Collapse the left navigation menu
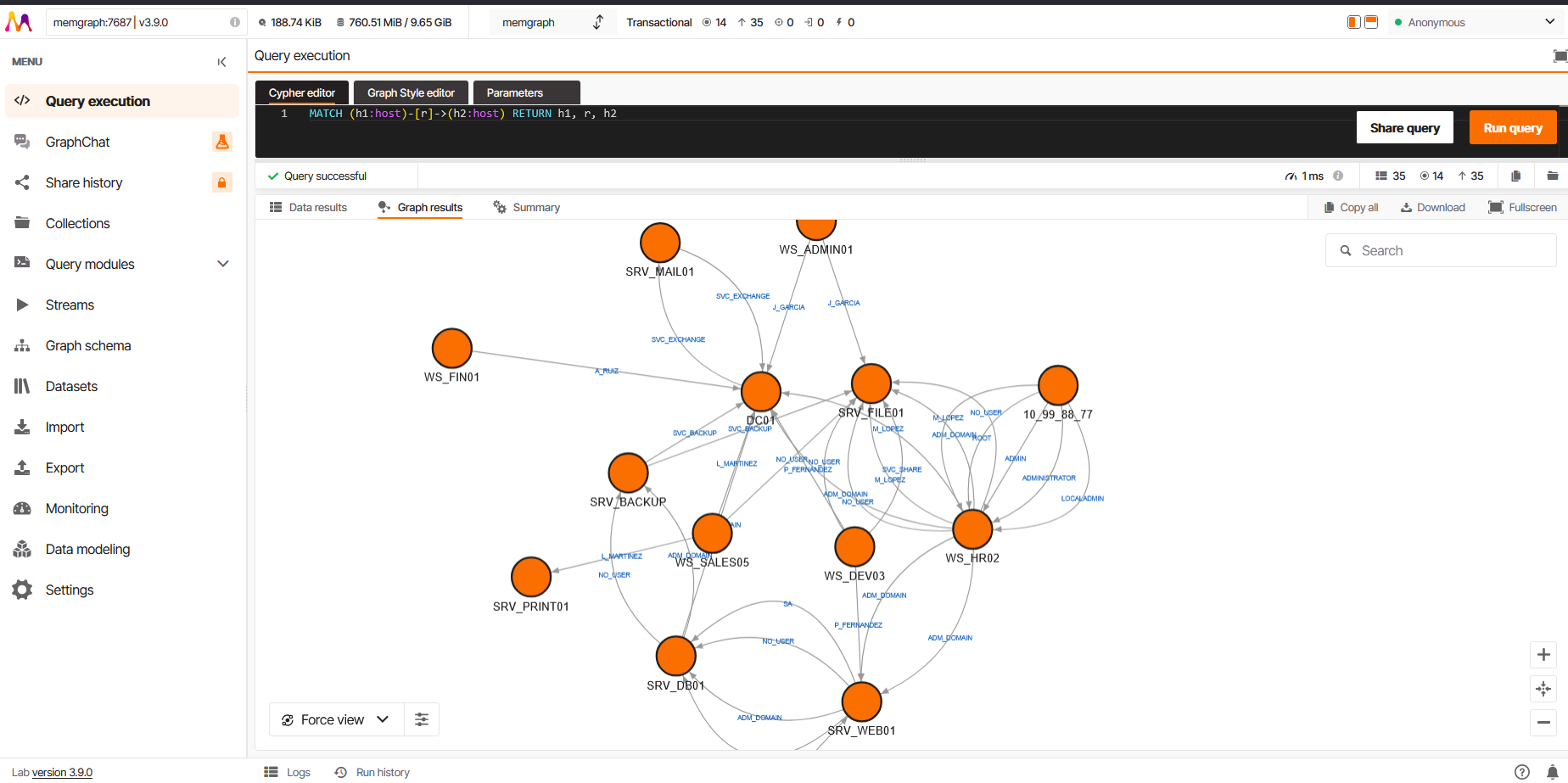The width and height of the screenshot is (1568, 783). click(x=221, y=61)
